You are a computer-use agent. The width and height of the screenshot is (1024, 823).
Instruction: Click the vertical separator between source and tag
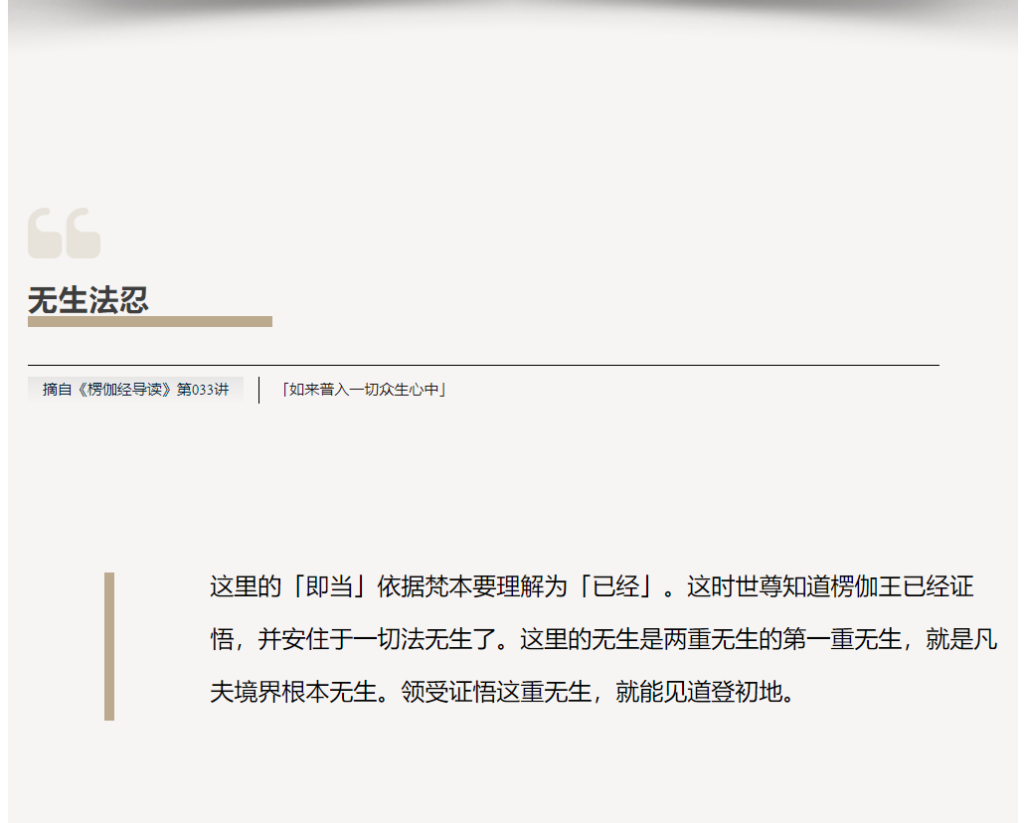pyautogui.click(x=259, y=390)
